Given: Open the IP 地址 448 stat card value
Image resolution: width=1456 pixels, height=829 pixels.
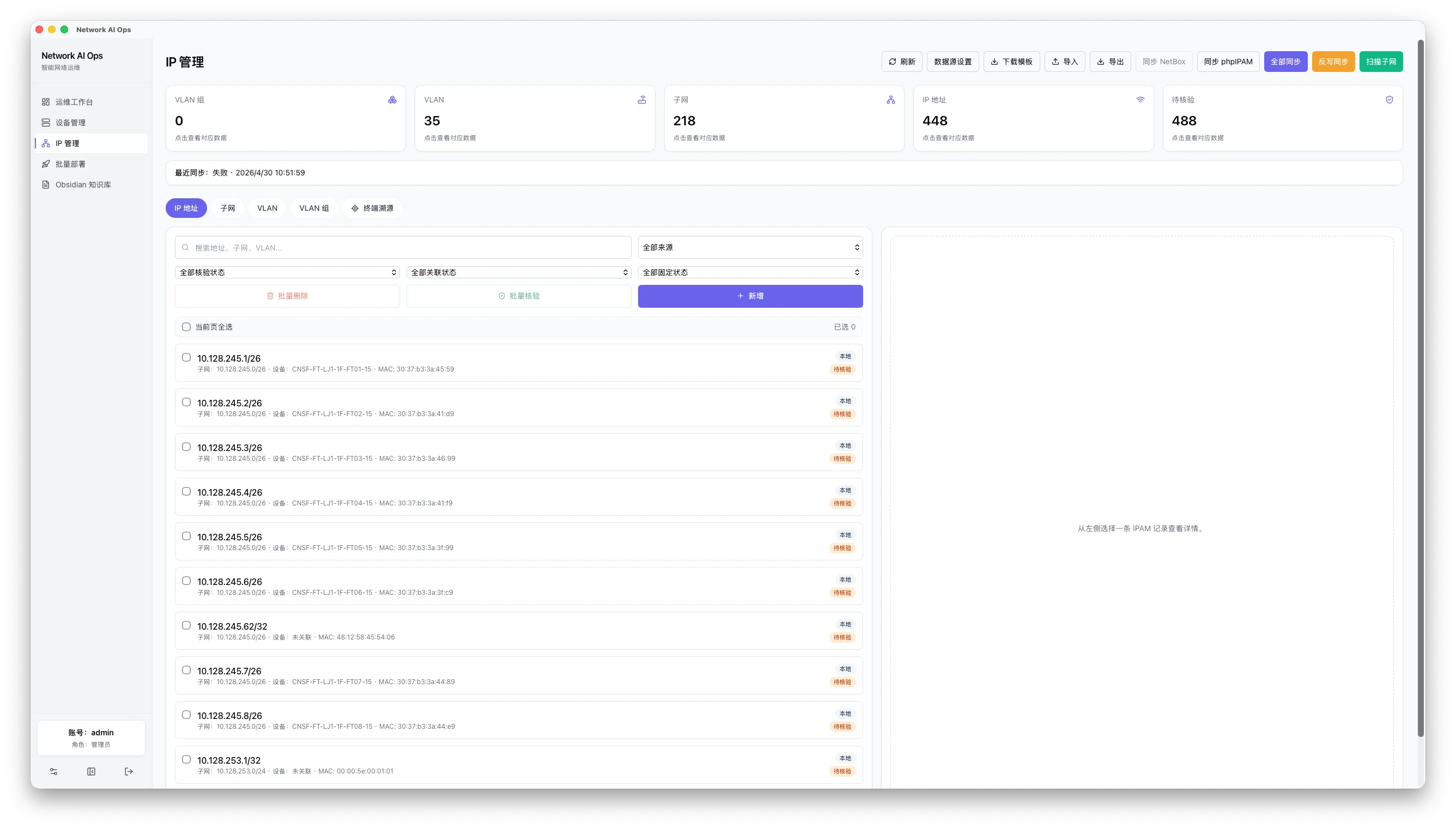Looking at the screenshot, I should pos(935,121).
